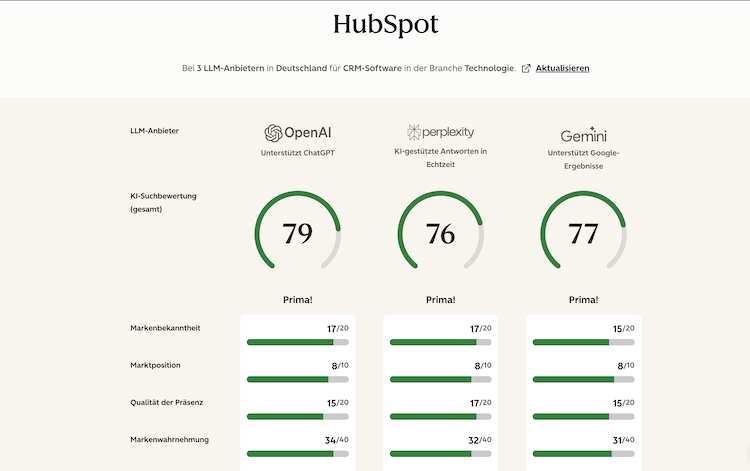
Task: Click the Gemini logo
Action: point(584,135)
